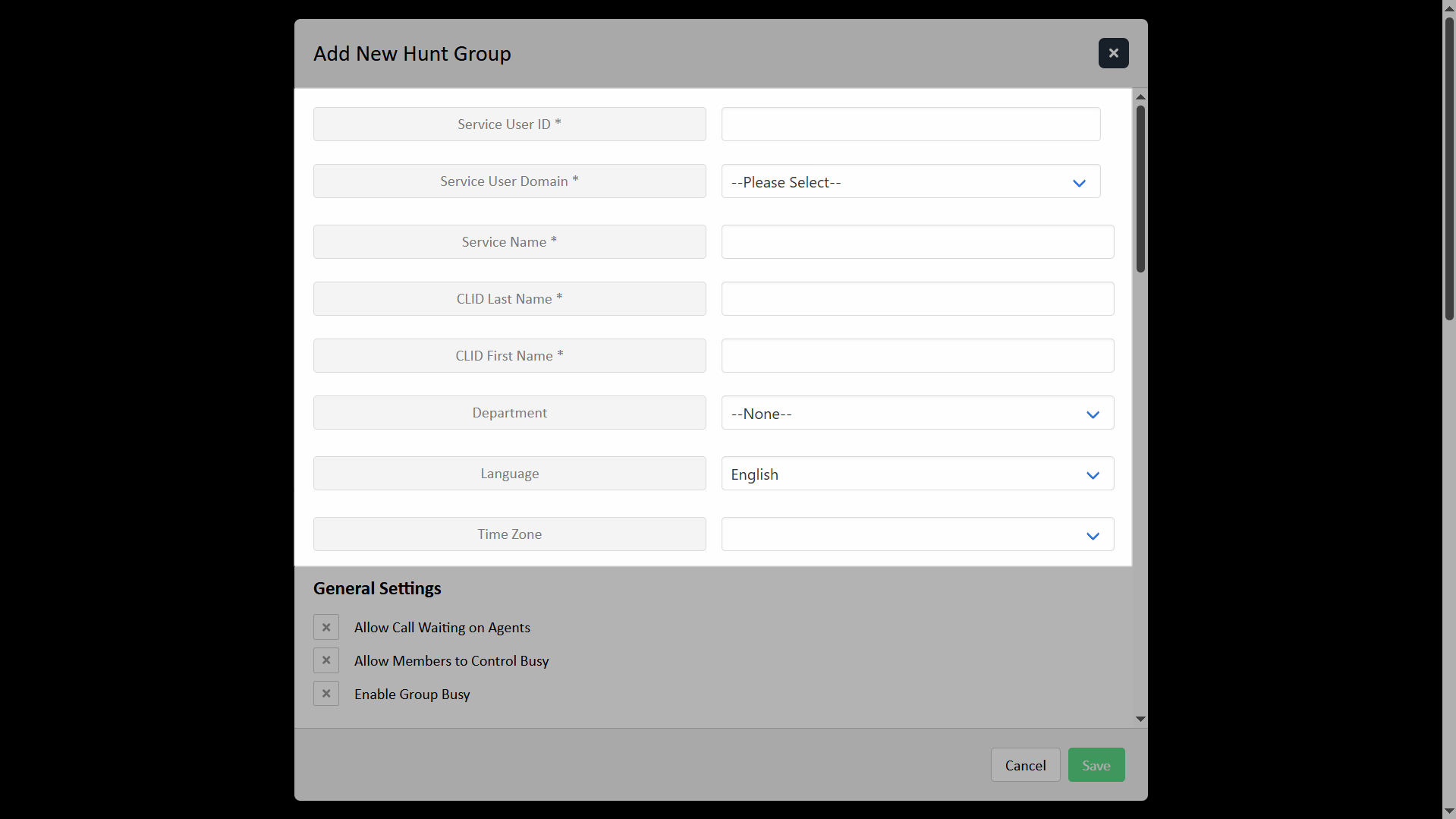Viewport: 1456px width, 819px height.
Task: Open the Language dropdown showing English
Action: point(917,474)
